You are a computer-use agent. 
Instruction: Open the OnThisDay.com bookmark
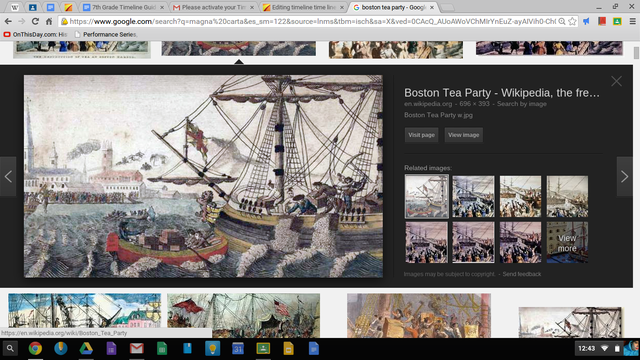[x=36, y=34]
